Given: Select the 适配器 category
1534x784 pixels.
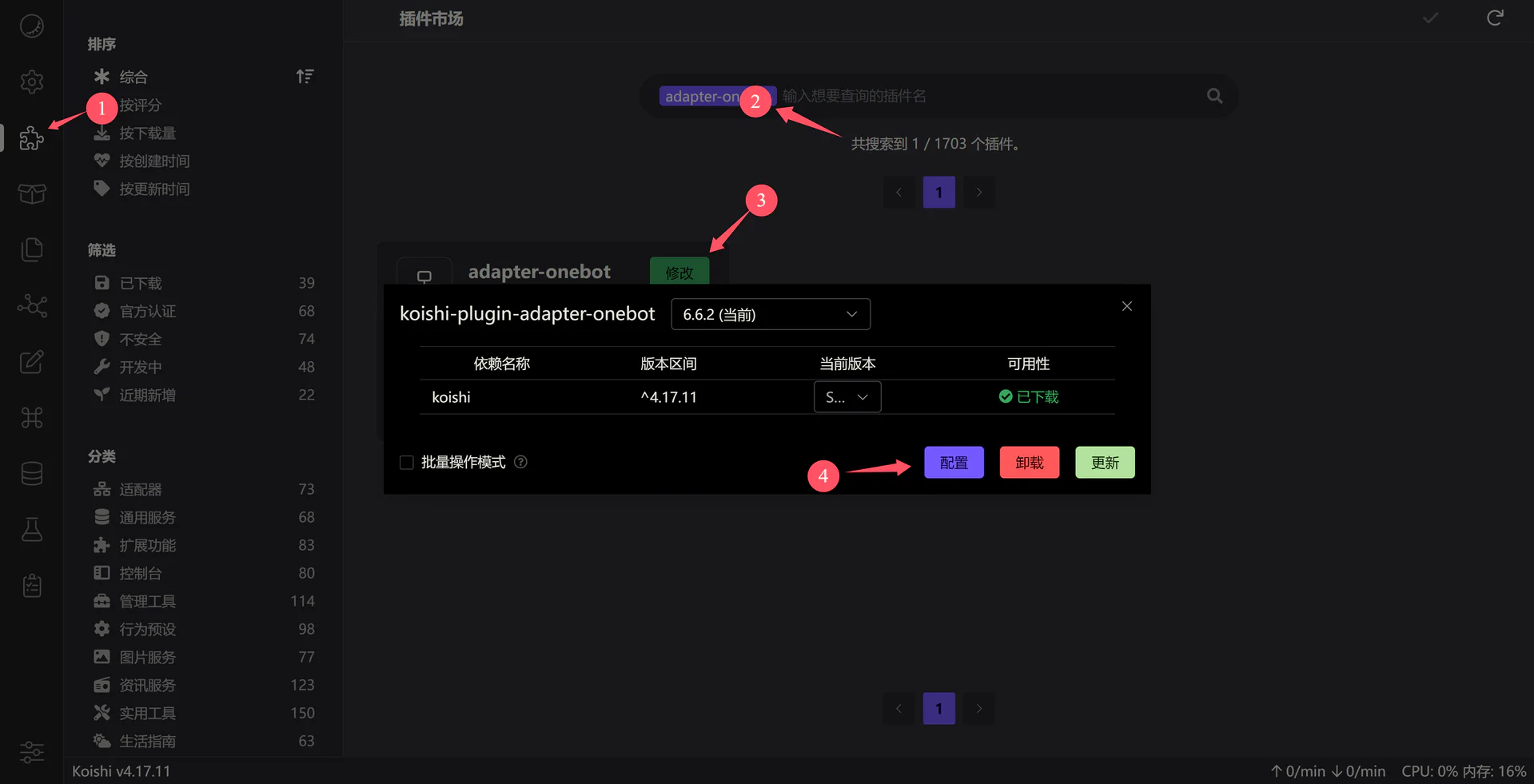Looking at the screenshot, I should click(204, 489).
